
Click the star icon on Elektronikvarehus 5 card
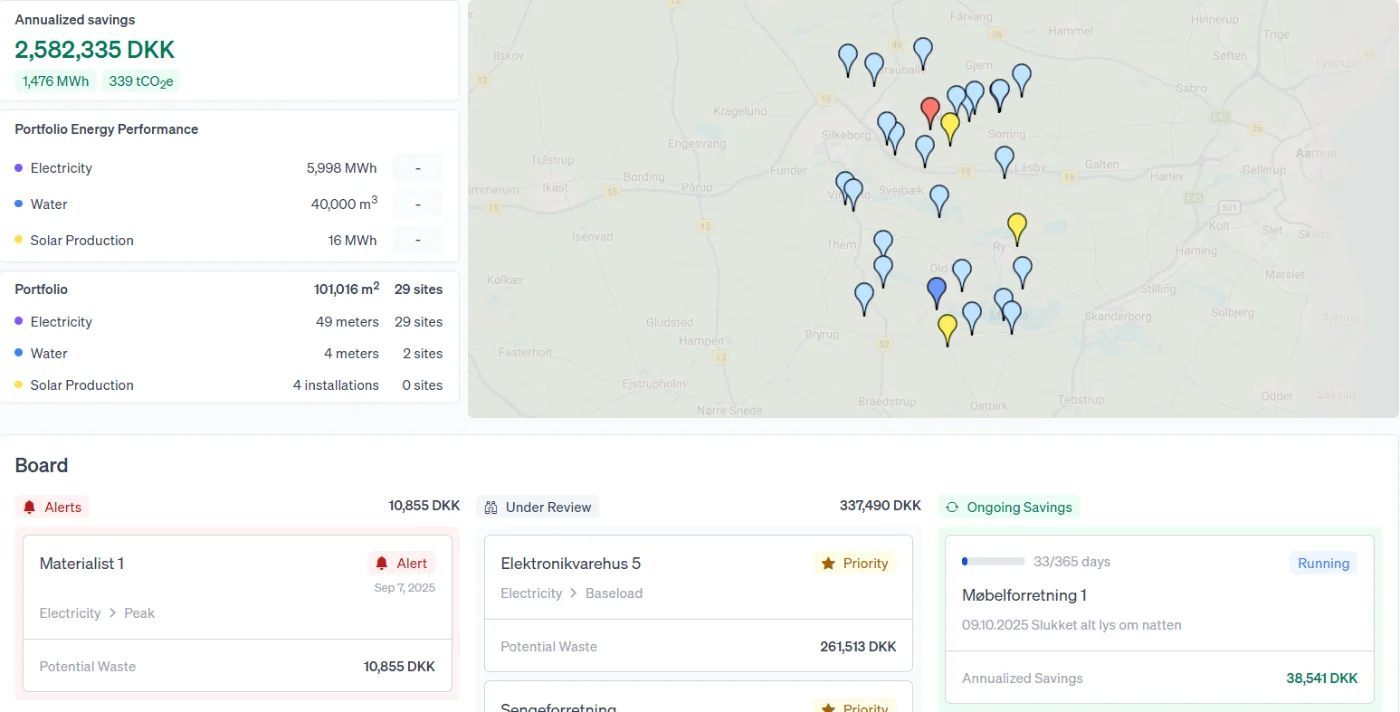(828, 563)
